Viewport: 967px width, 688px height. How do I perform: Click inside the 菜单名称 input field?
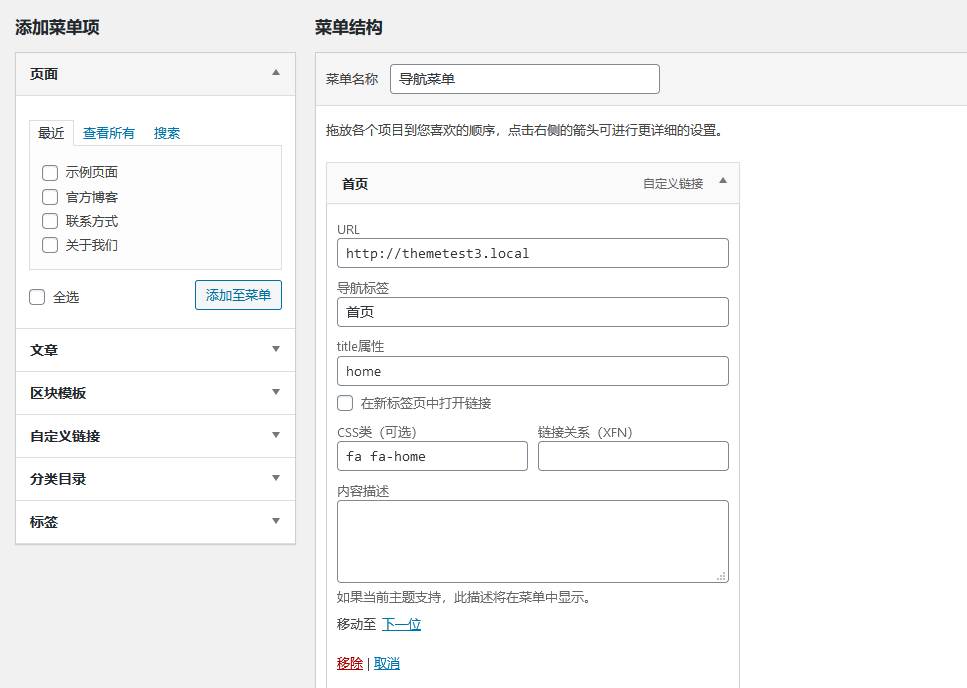(x=524, y=79)
